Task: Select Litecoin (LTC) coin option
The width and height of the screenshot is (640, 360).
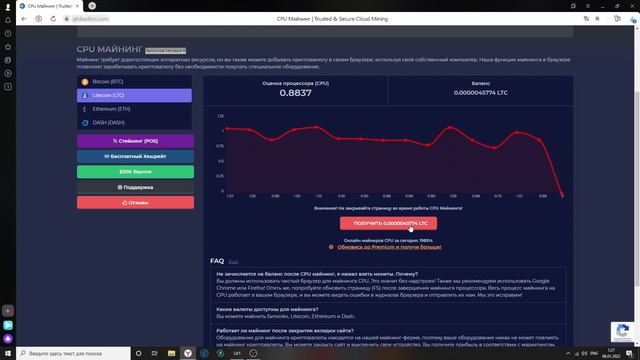Action: click(x=134, y=95)
